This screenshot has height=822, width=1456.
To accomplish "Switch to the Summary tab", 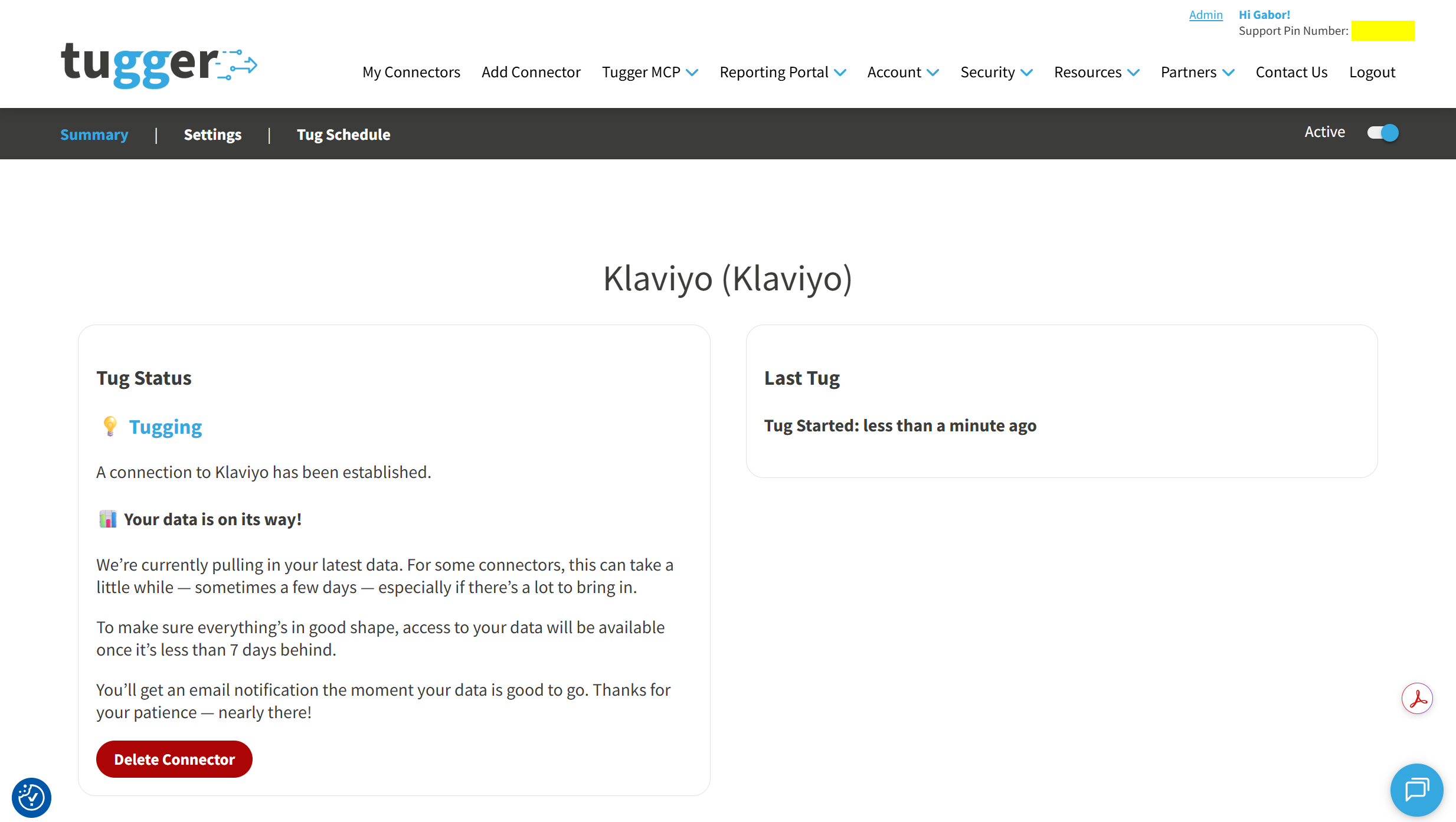I will pyautogui.click(x=94, y=134).
